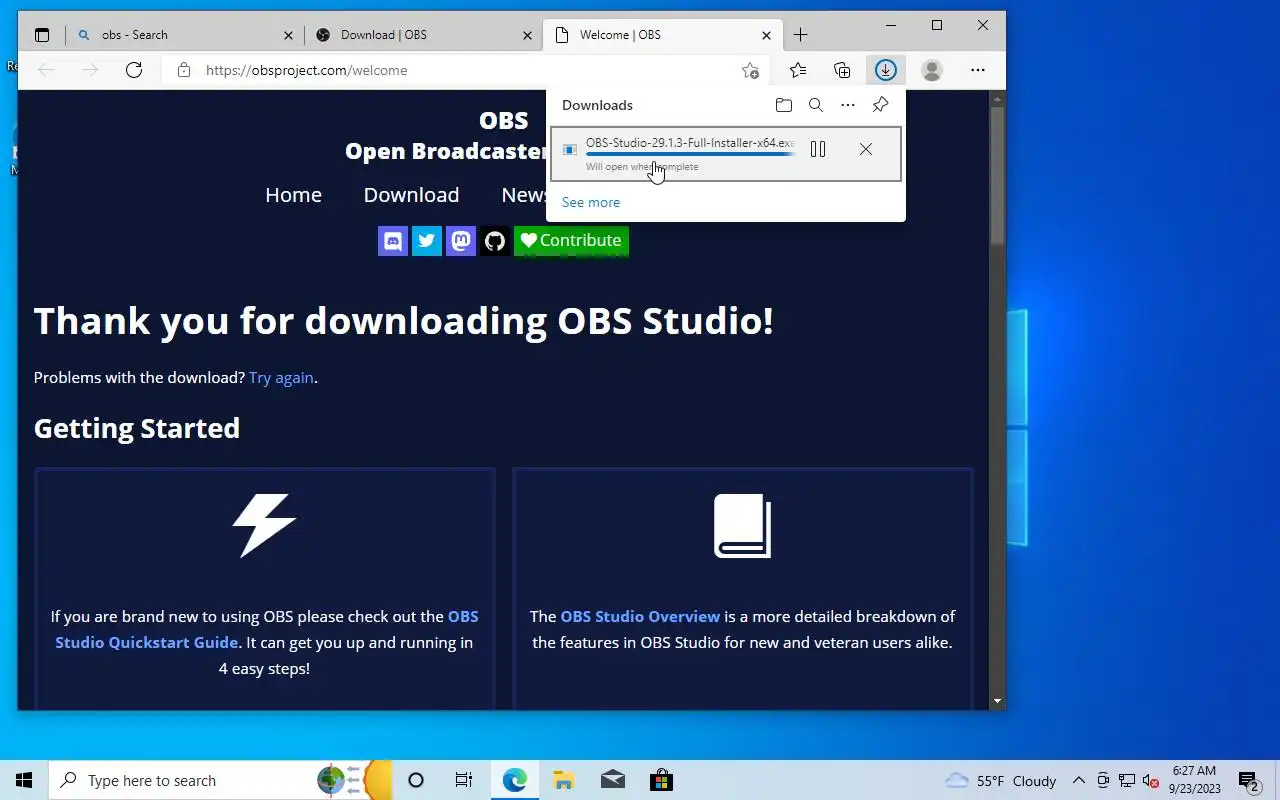Open Edge from the taskbar
Screen dimensions: 1280x800
click(x=514, y=780)
